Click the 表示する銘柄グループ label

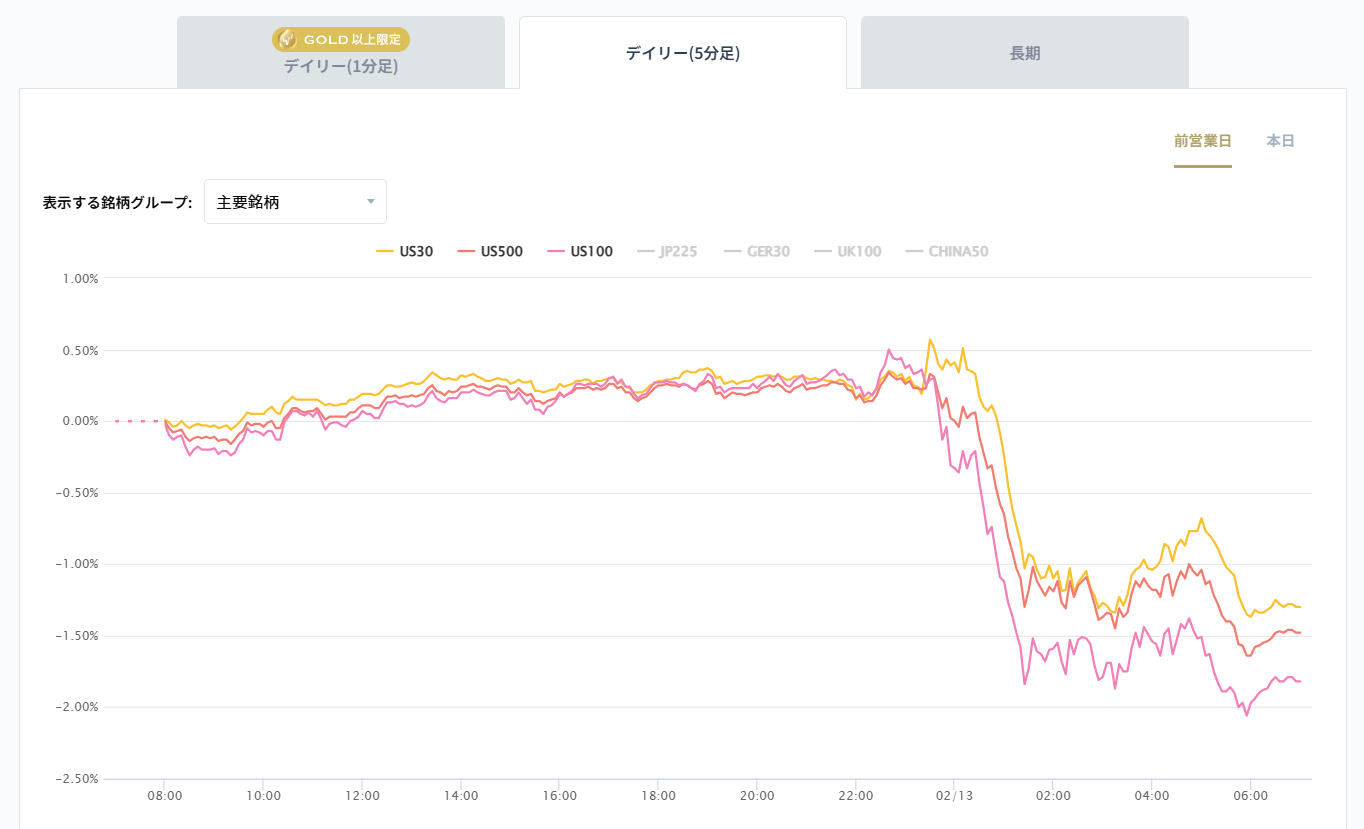point(117,202)
